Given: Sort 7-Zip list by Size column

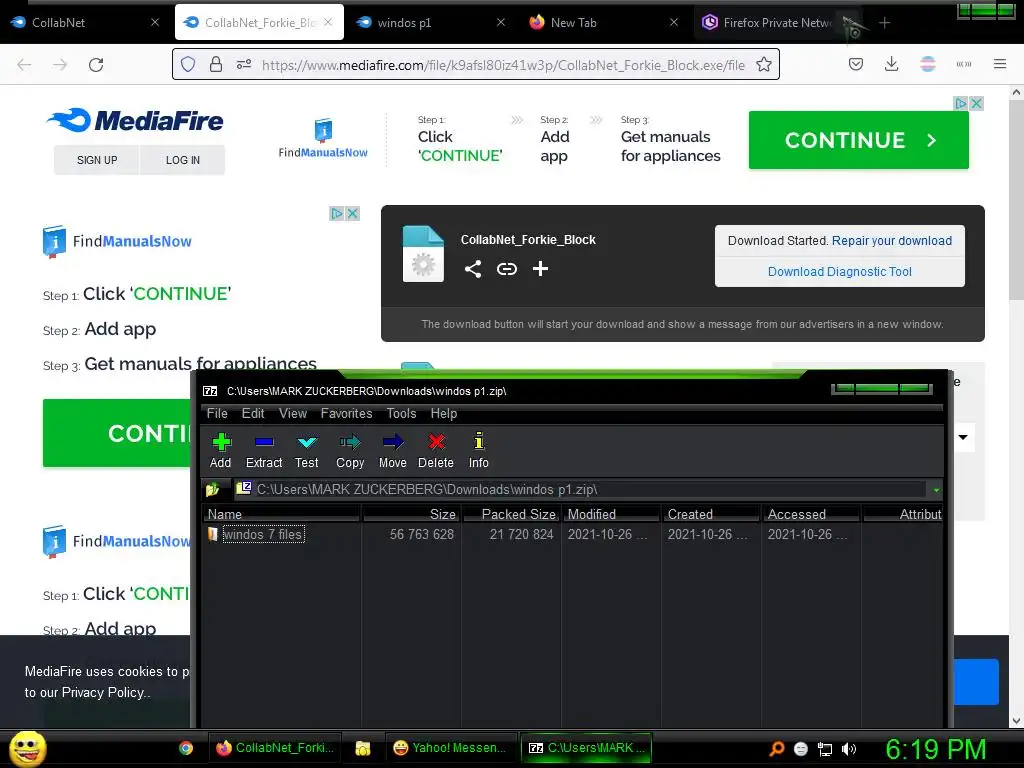Looking at the screenshot, I should [411, 514].
